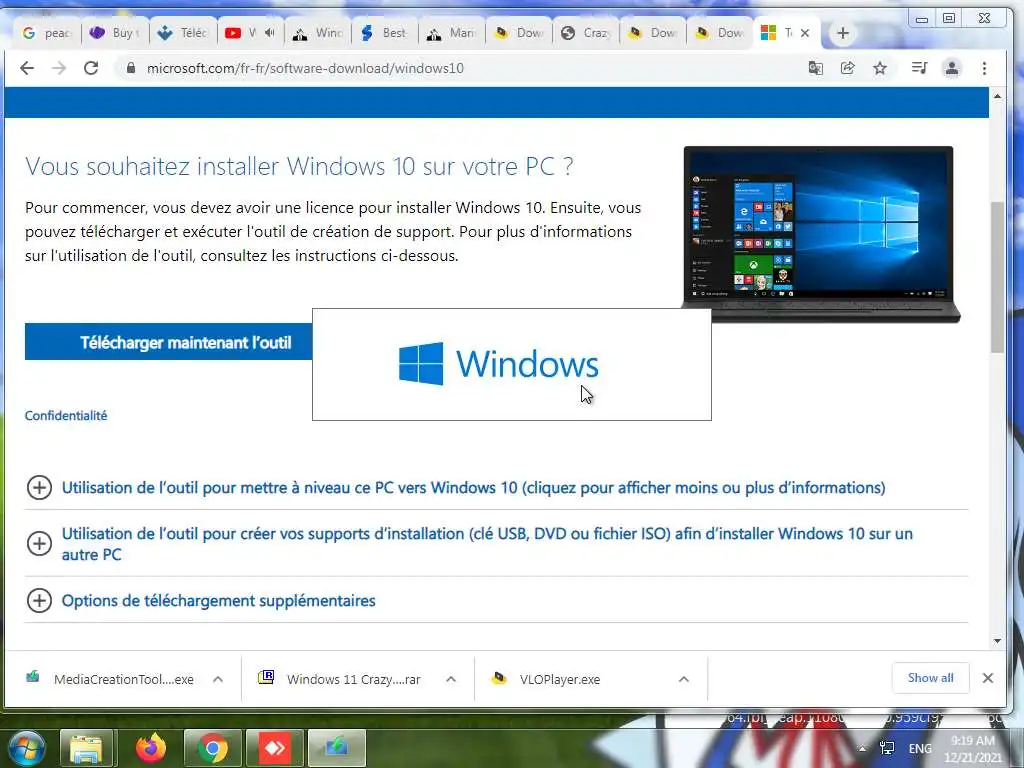The height and width of the screenshot is (768, 1024).
Task: Click the Windows 10 laptop image
Action: pos(821,234)
